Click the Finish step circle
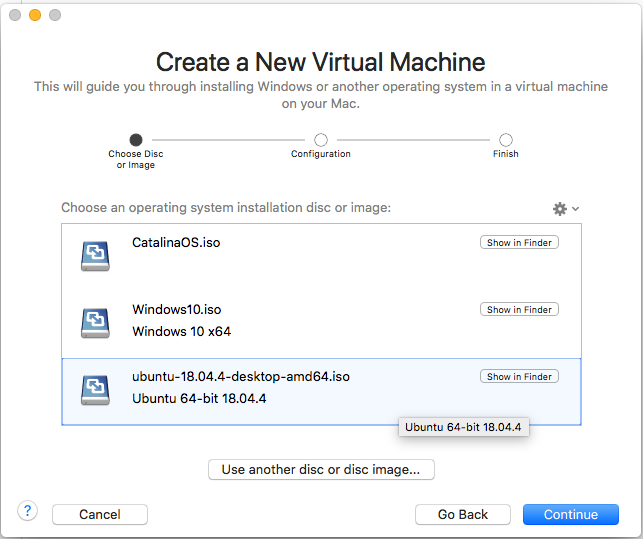The image size is (643, 539). [x=506, y=140]
